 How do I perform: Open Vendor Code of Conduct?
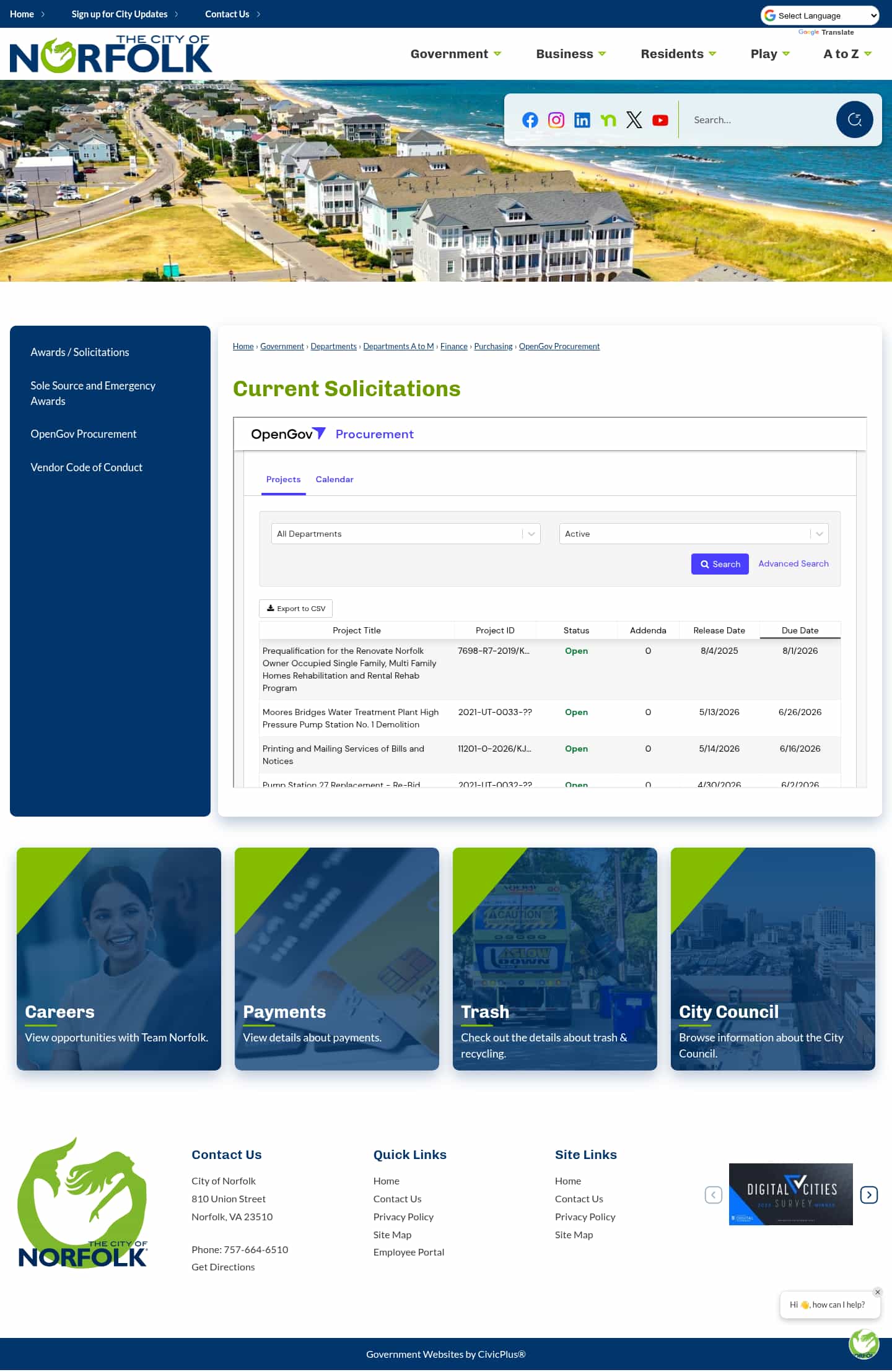point(87,467)
